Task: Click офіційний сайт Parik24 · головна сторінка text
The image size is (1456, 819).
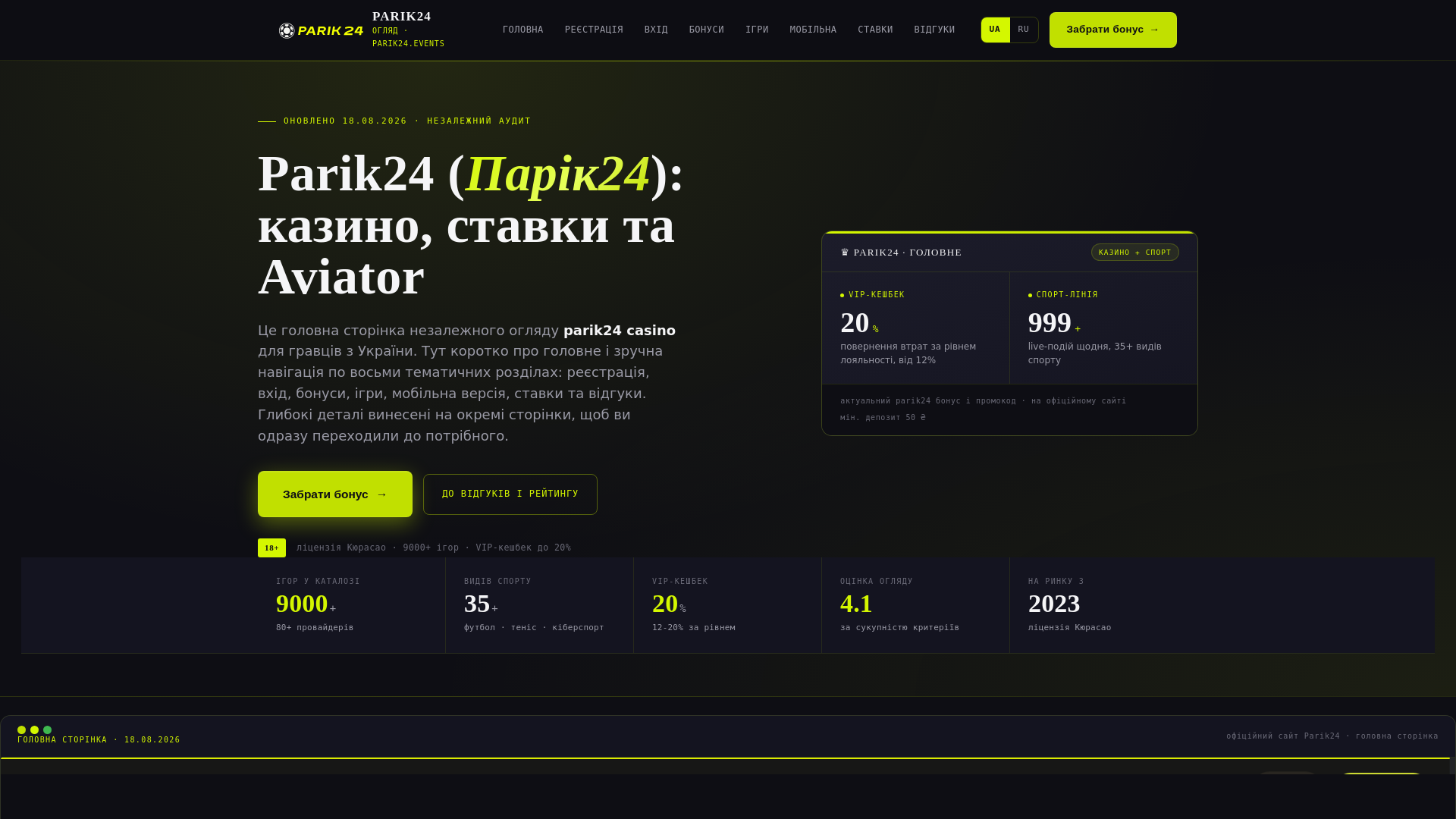Action: [x=1332, y=736]
